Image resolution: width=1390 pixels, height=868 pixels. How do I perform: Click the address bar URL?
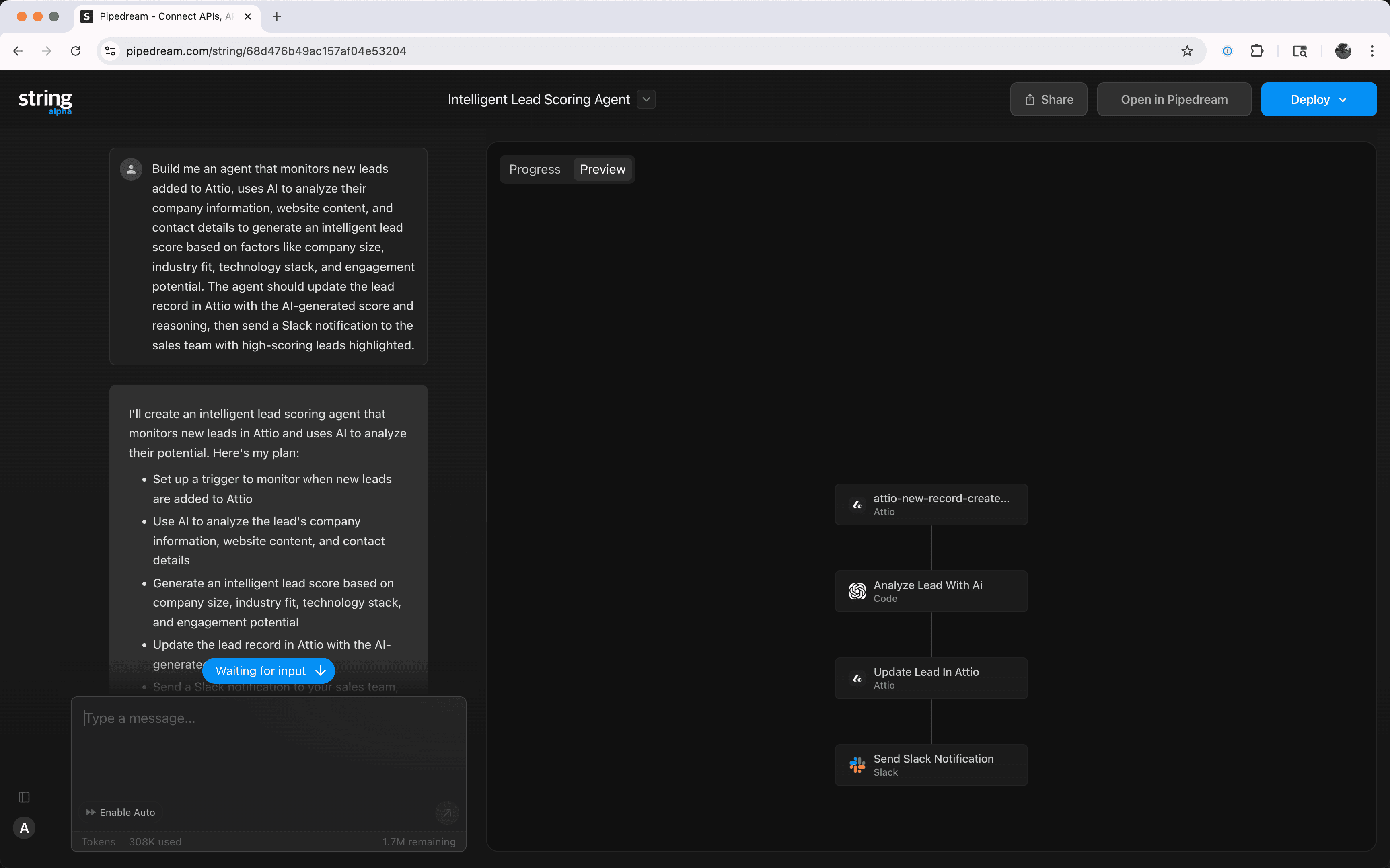266,51
